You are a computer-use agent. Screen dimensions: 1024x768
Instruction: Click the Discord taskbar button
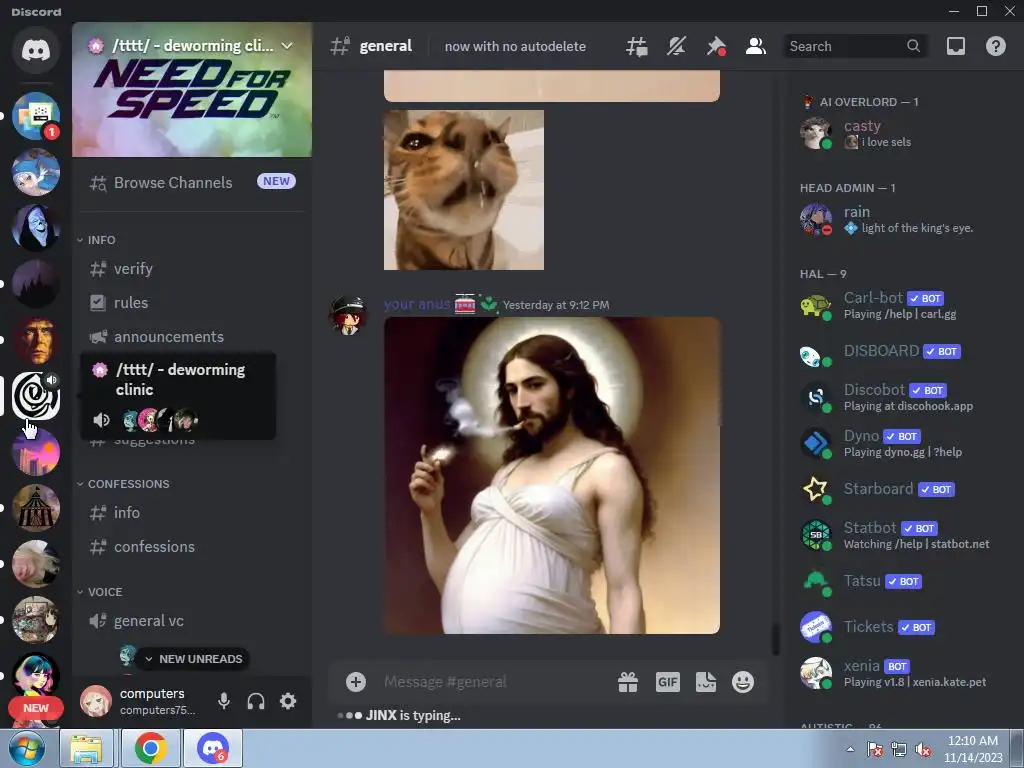click(213, 748)
